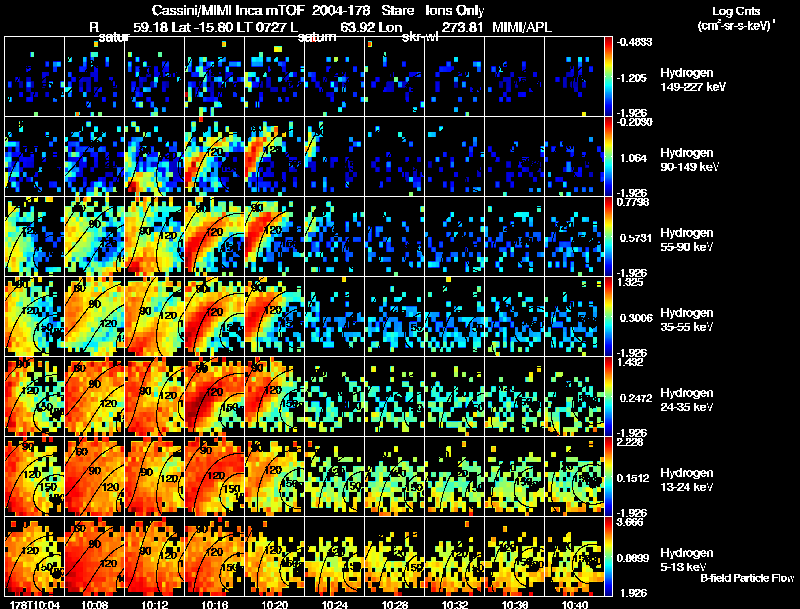Click the color bar beside 55-90 keV row

(x=608, y=237)
